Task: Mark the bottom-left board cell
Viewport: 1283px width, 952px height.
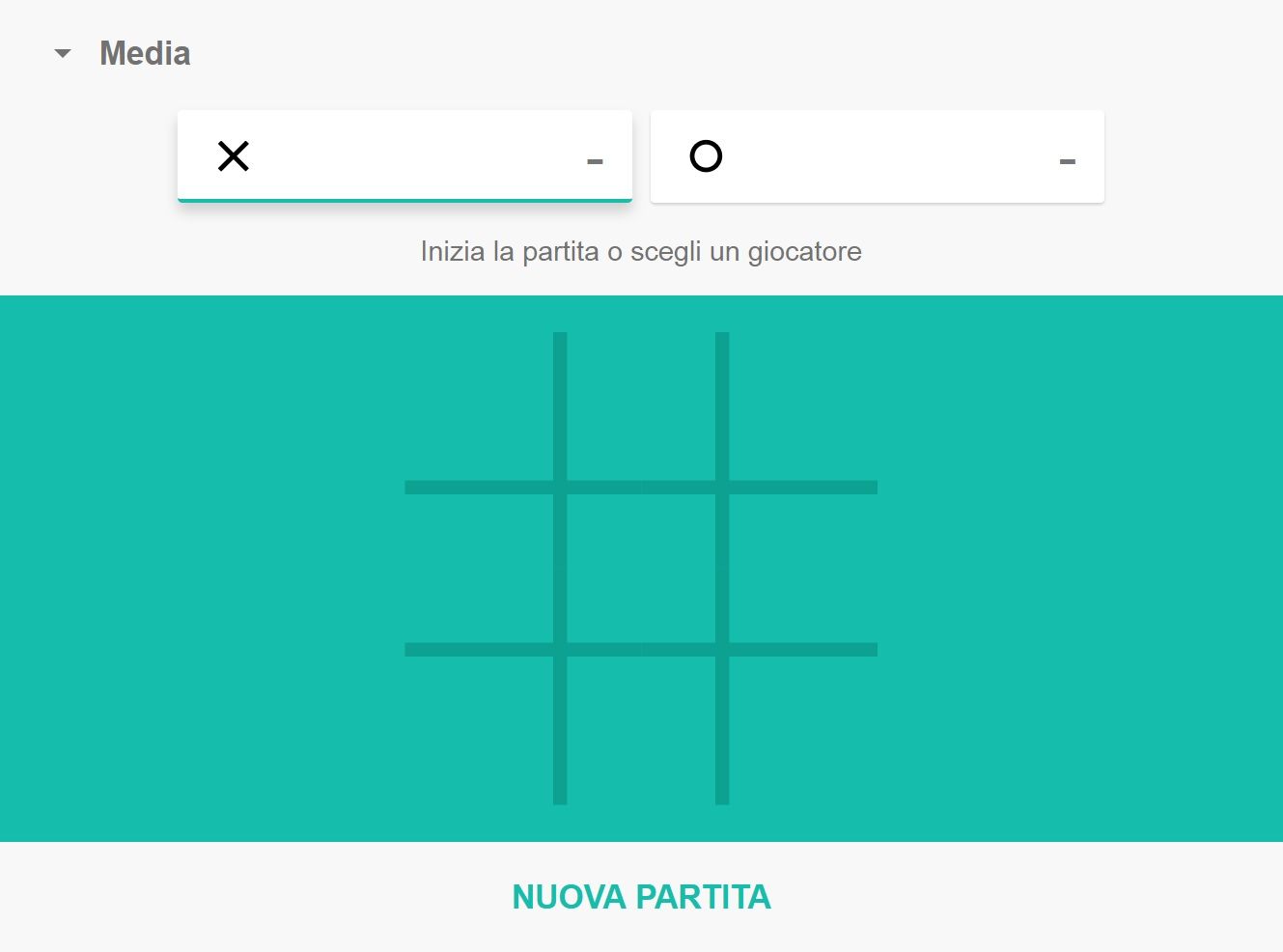Action: tap(479, 730)
